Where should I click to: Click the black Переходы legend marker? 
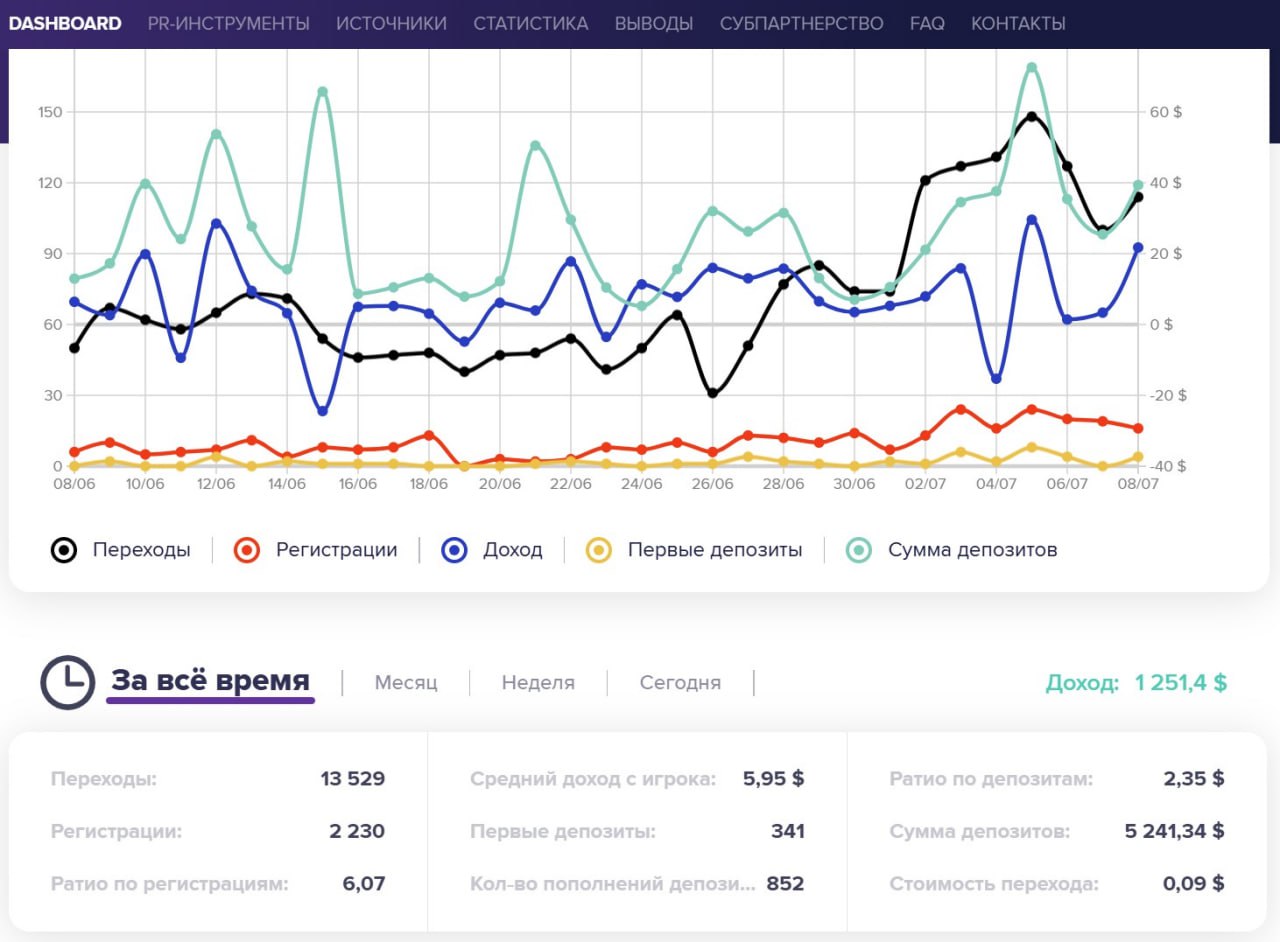click(65, 550)
